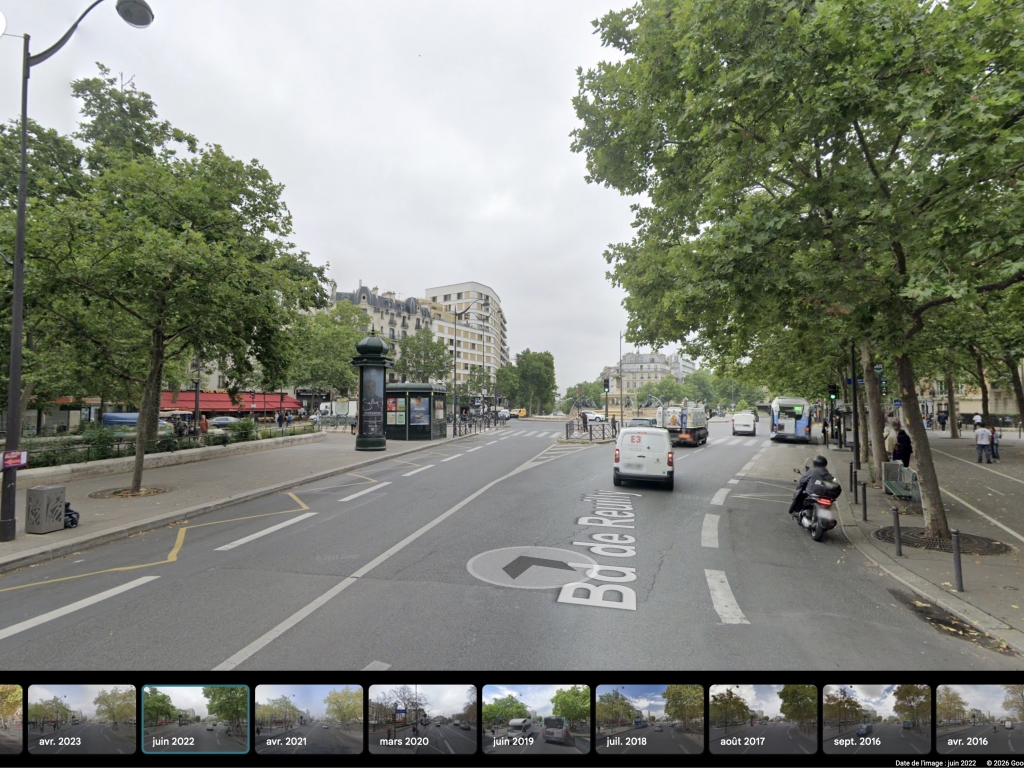Image resolution: width=1024 pixels, height=768 pixels.
Task: Select the avr. 2023 historical thumbnail
Action: point(82,718)
